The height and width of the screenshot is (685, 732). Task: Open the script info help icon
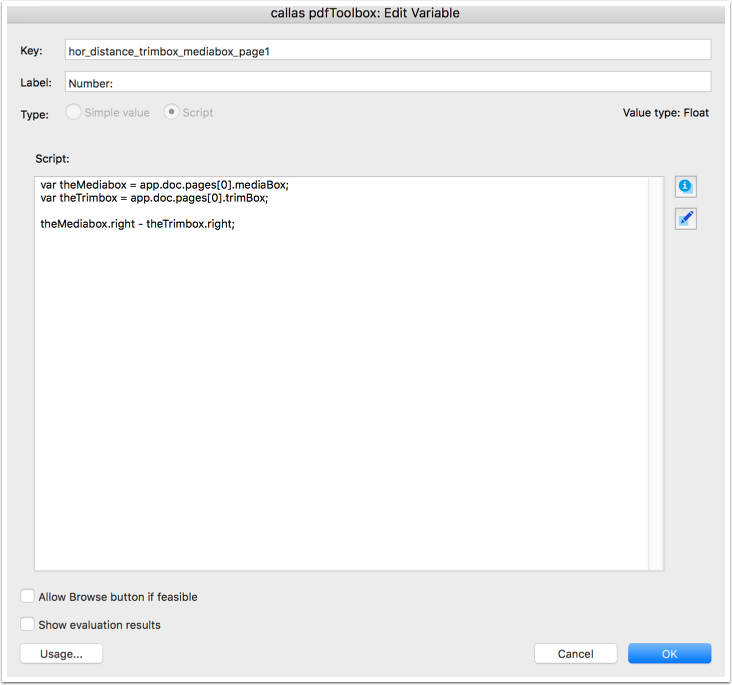click(x=685, y=187)
